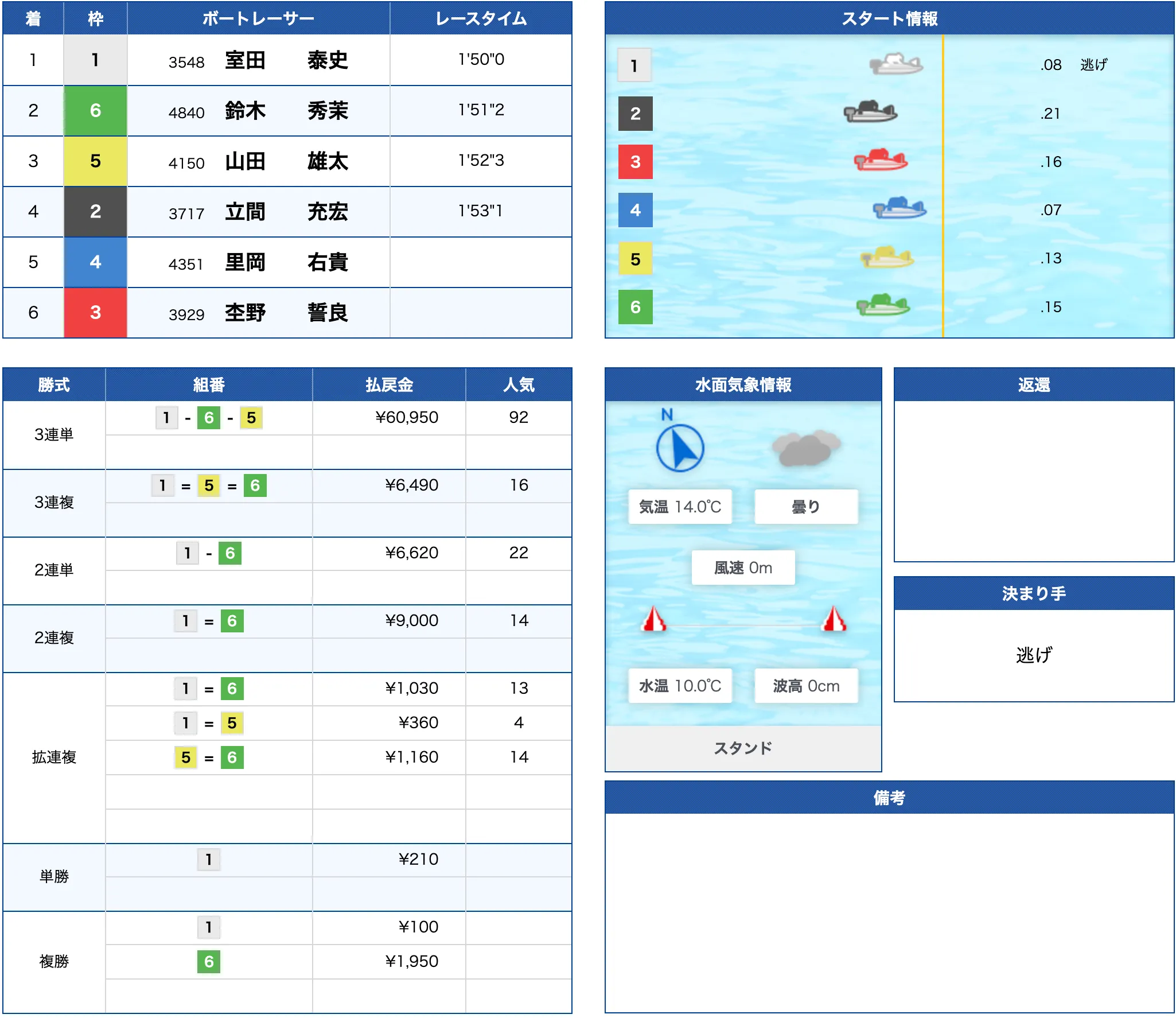The width and height of the screenshot is (1176, 1018).
Task: Click black frame 2 cell for 立間
Action: pos(95,212)
